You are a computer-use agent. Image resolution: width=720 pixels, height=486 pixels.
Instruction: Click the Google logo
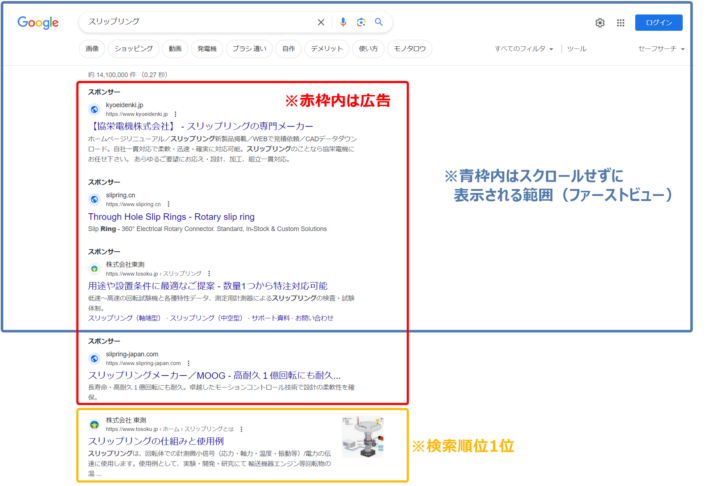[x=38, y=23]
